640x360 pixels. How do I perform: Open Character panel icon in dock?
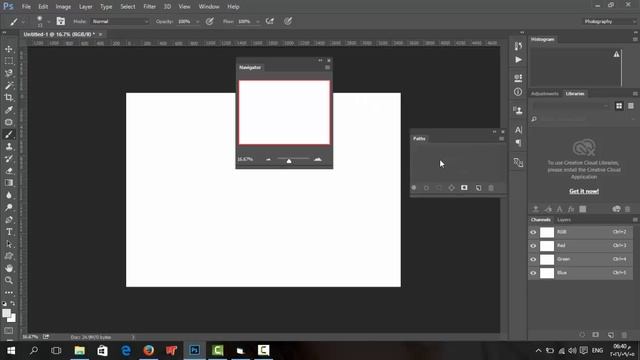click(x=518, y=130)
